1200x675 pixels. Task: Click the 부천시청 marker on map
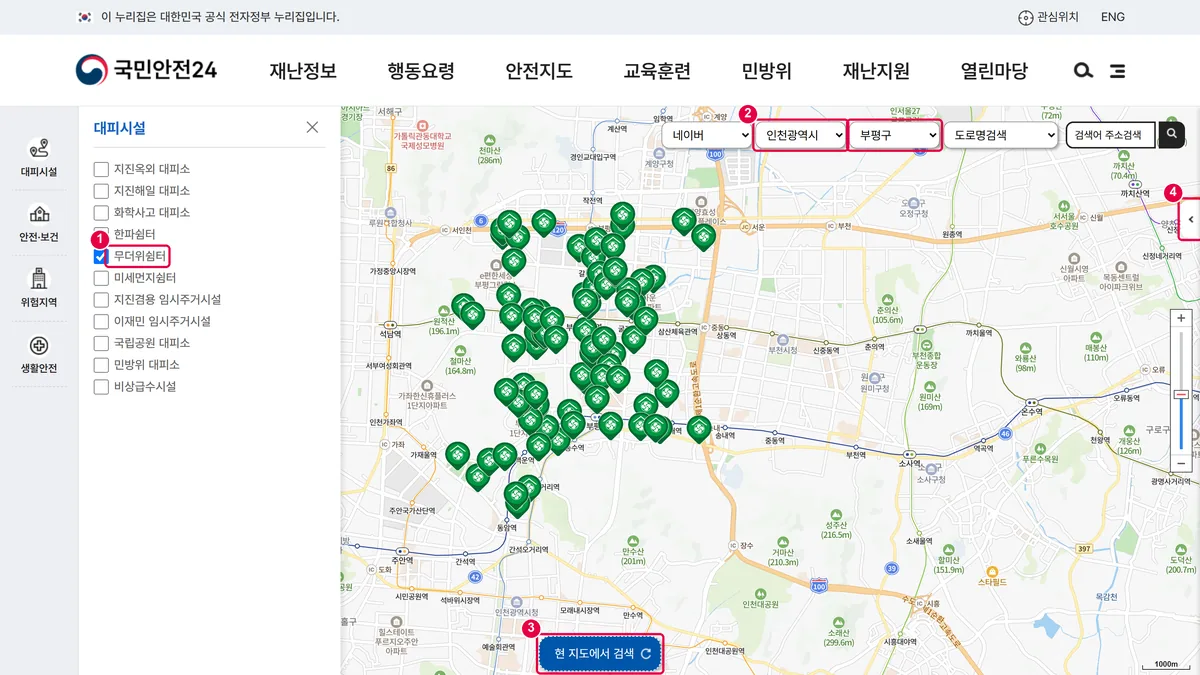pyautogui.click(x=783, y=343)
